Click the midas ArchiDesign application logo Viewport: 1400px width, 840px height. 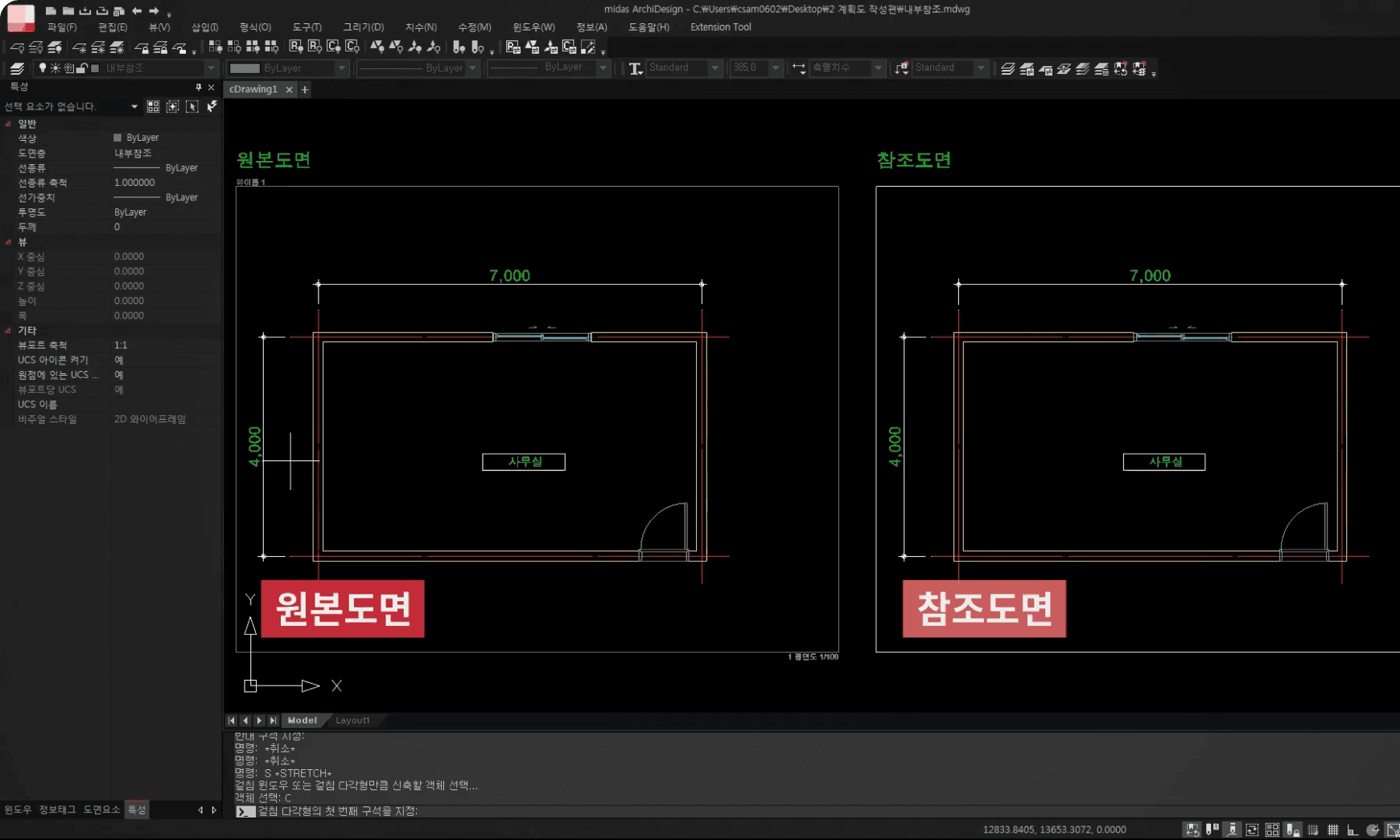tap(21, 17)
